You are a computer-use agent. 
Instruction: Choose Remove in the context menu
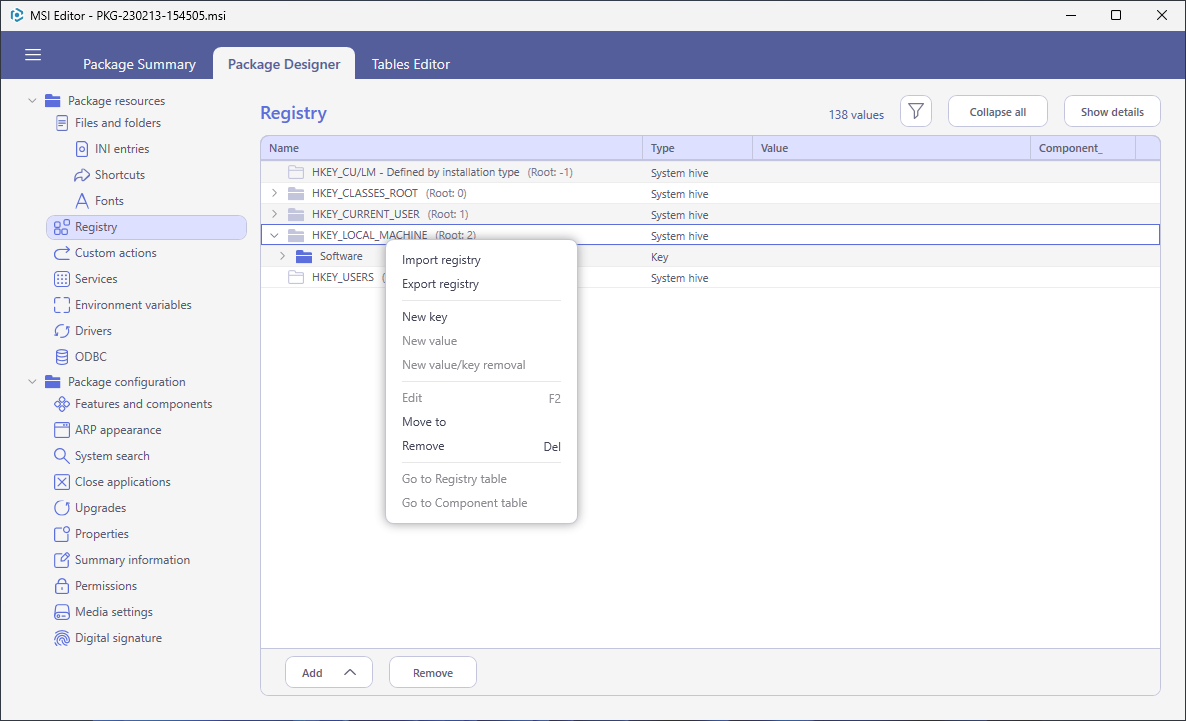[481, 446]
